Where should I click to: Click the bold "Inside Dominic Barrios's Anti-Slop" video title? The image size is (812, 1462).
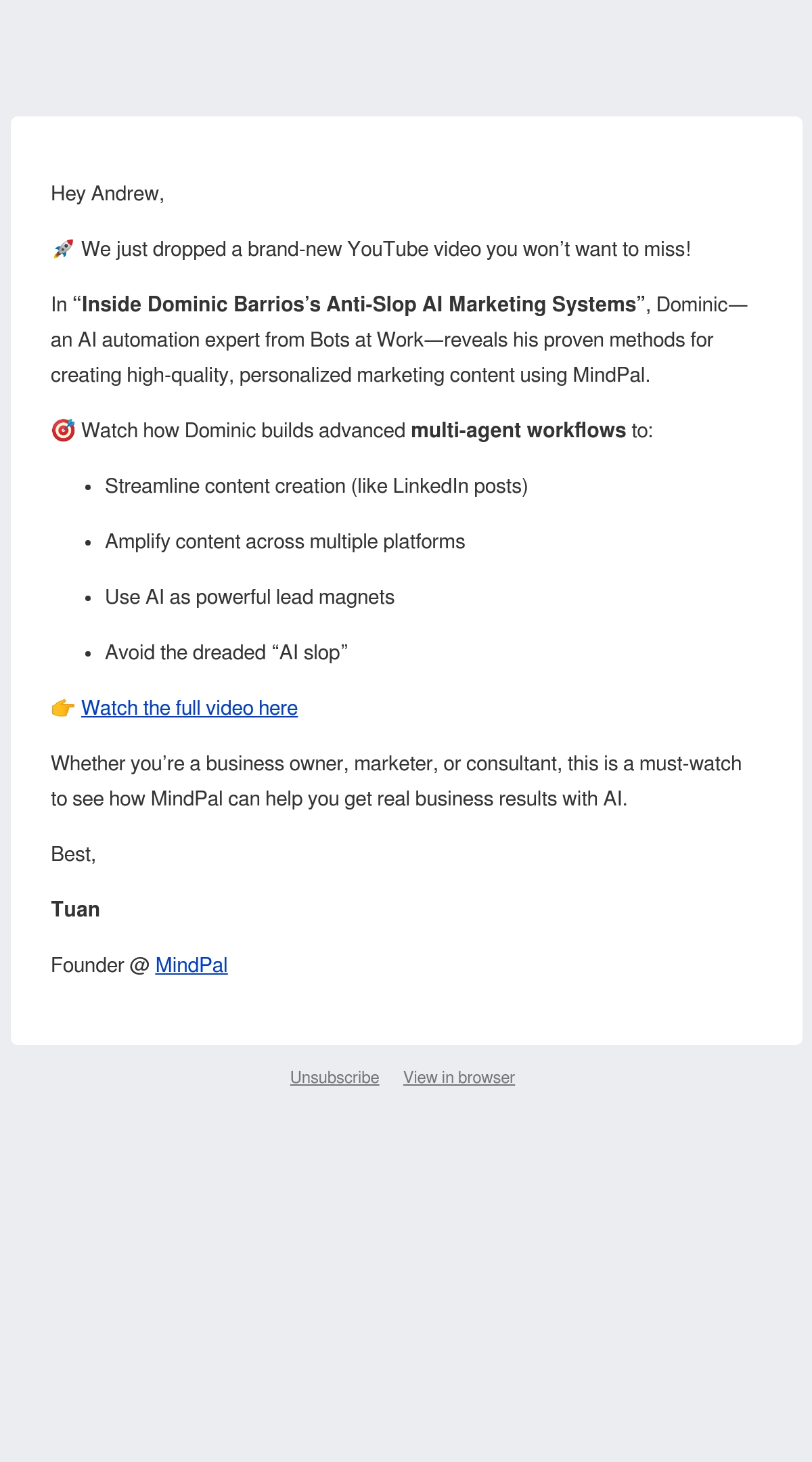coord(359,305)
